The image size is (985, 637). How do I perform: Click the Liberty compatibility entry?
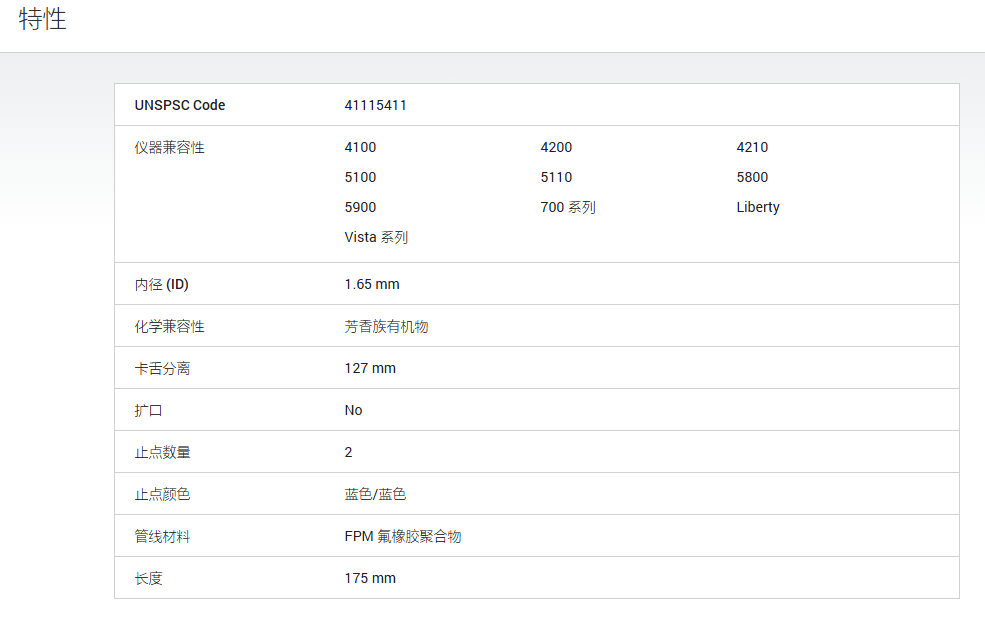pos(758,207)
